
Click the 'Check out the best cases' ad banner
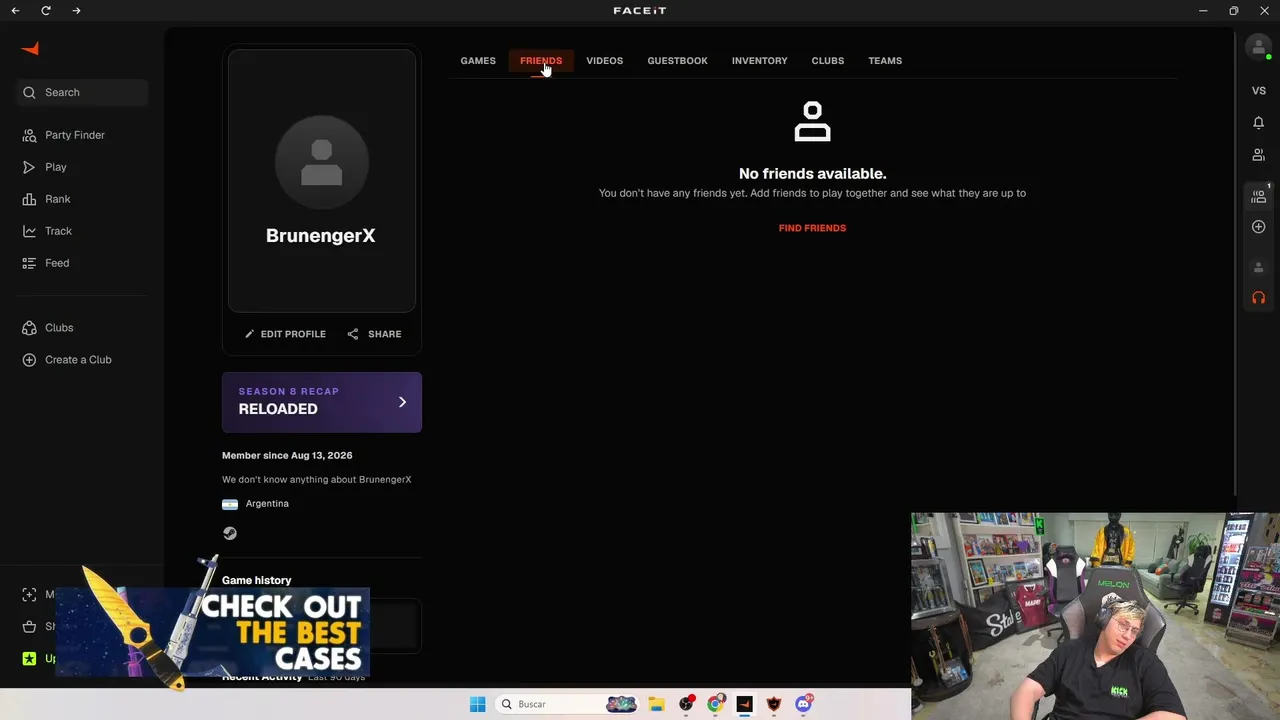coord(213,632)
